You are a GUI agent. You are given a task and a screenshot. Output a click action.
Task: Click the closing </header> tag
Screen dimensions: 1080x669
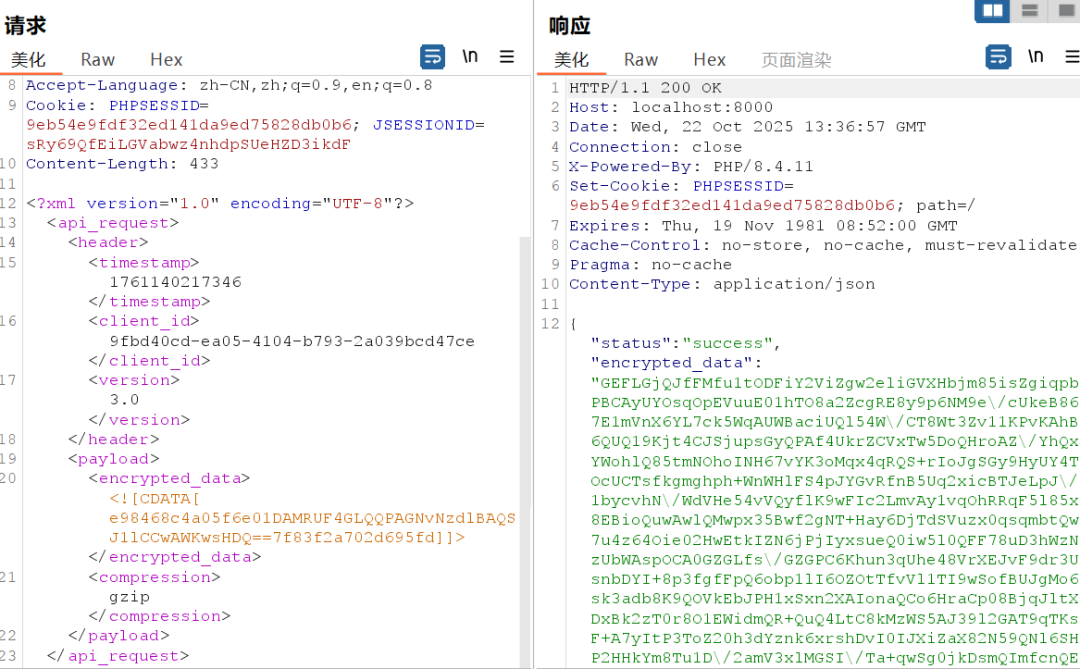click(114, 440)
